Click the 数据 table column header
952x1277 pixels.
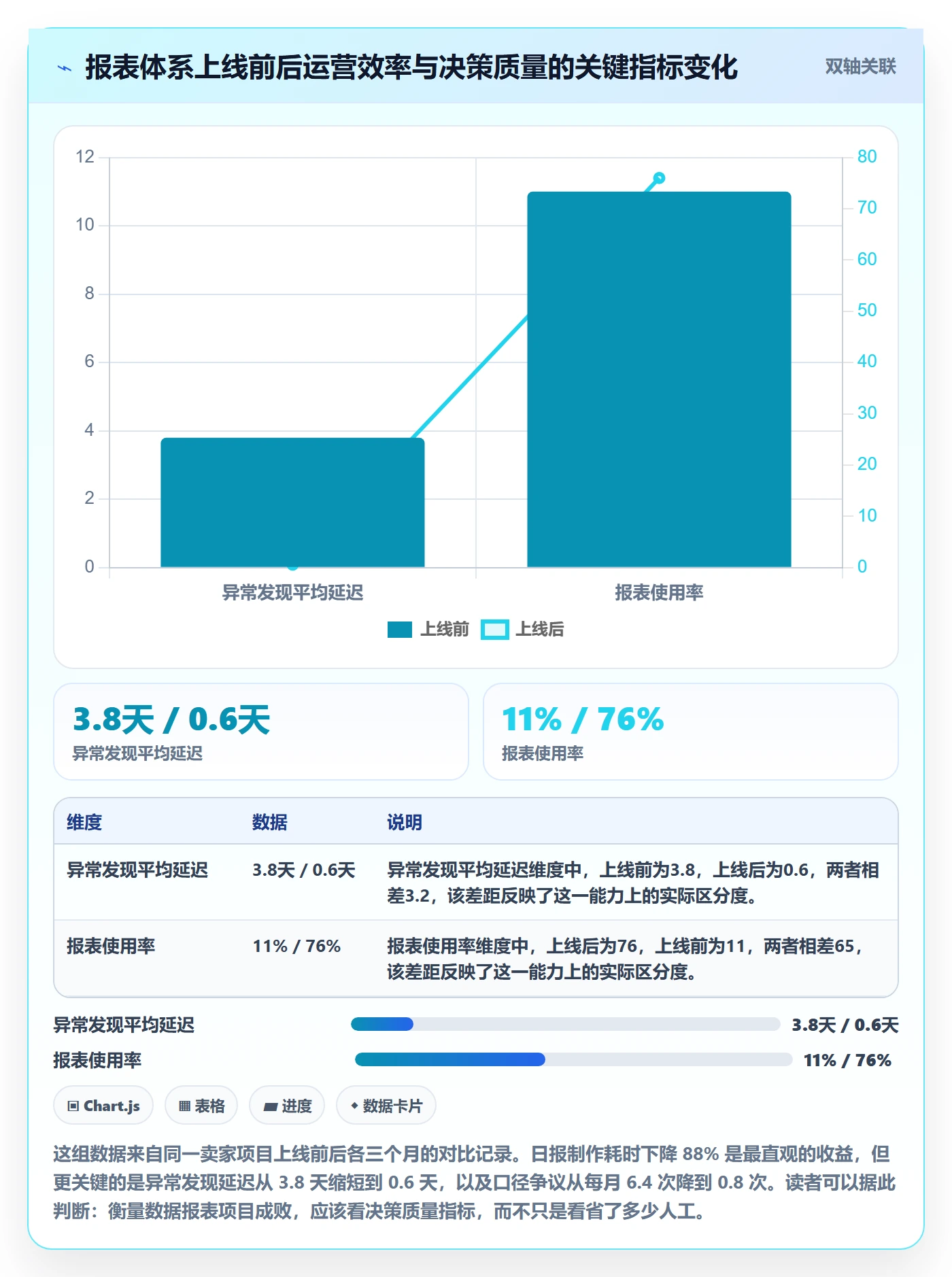click(270, 822)
